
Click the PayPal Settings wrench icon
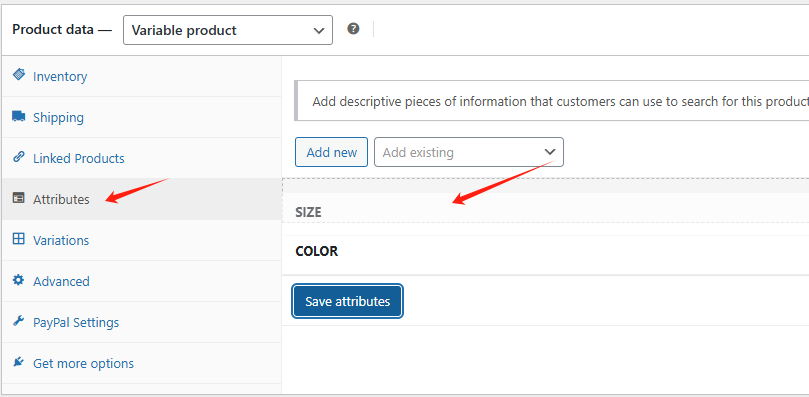coord(19,321)
